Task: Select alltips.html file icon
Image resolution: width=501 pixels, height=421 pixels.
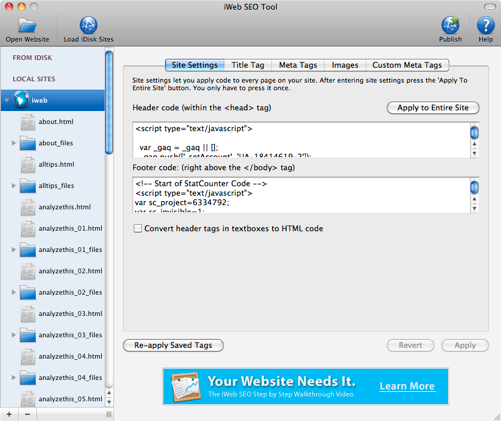Action: point(28,165)
